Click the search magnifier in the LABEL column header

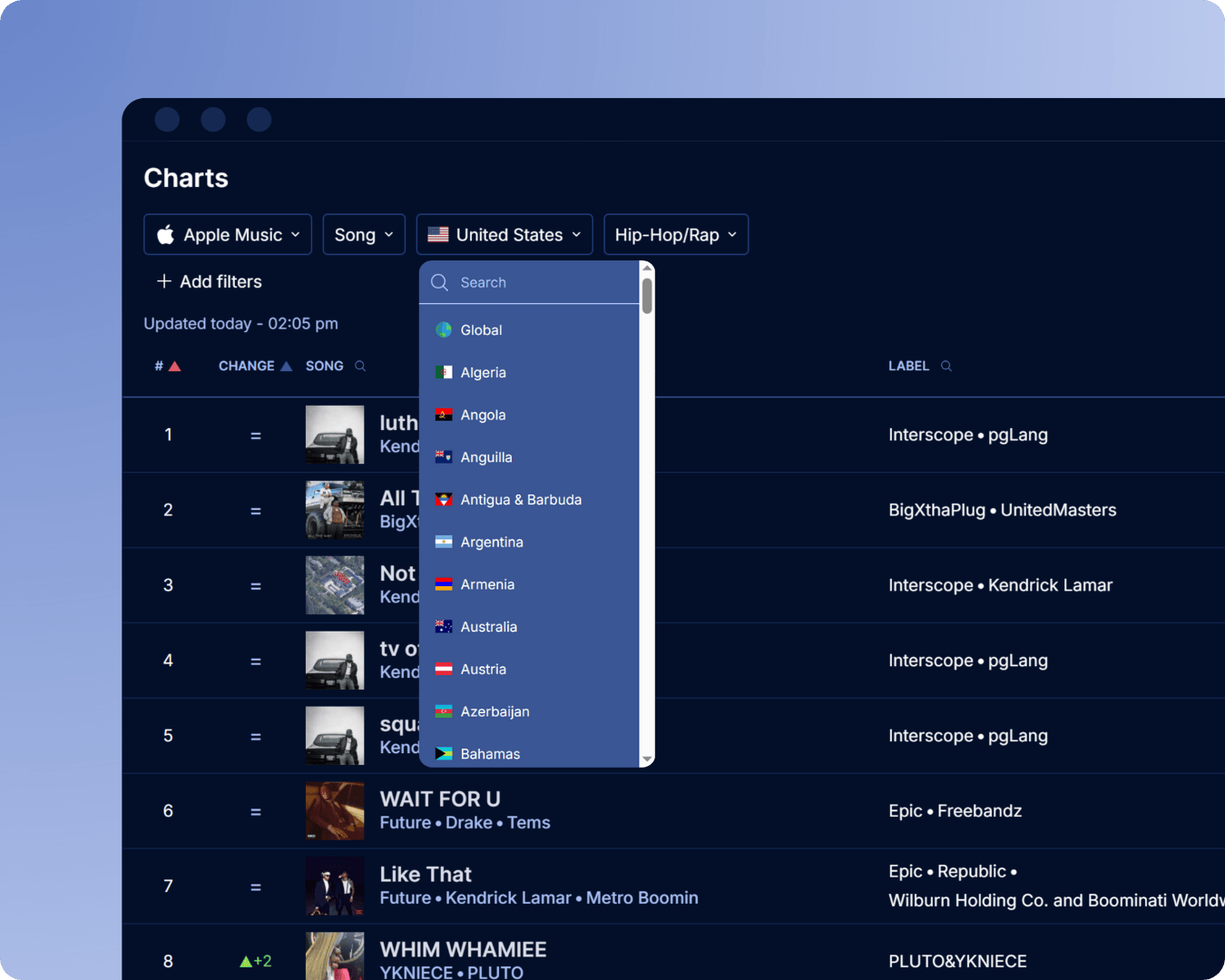point(946,366)
